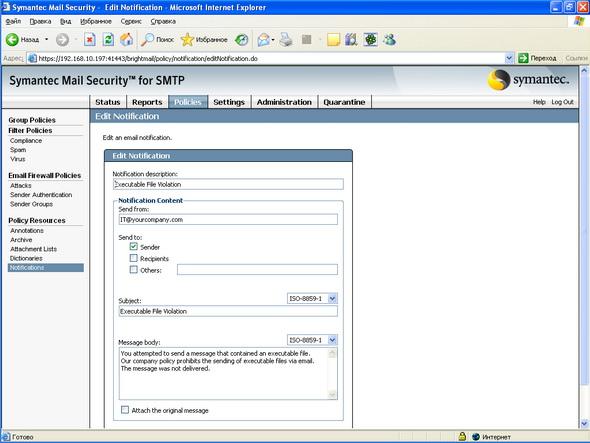Open the Back button history arrow

(47, 40)
